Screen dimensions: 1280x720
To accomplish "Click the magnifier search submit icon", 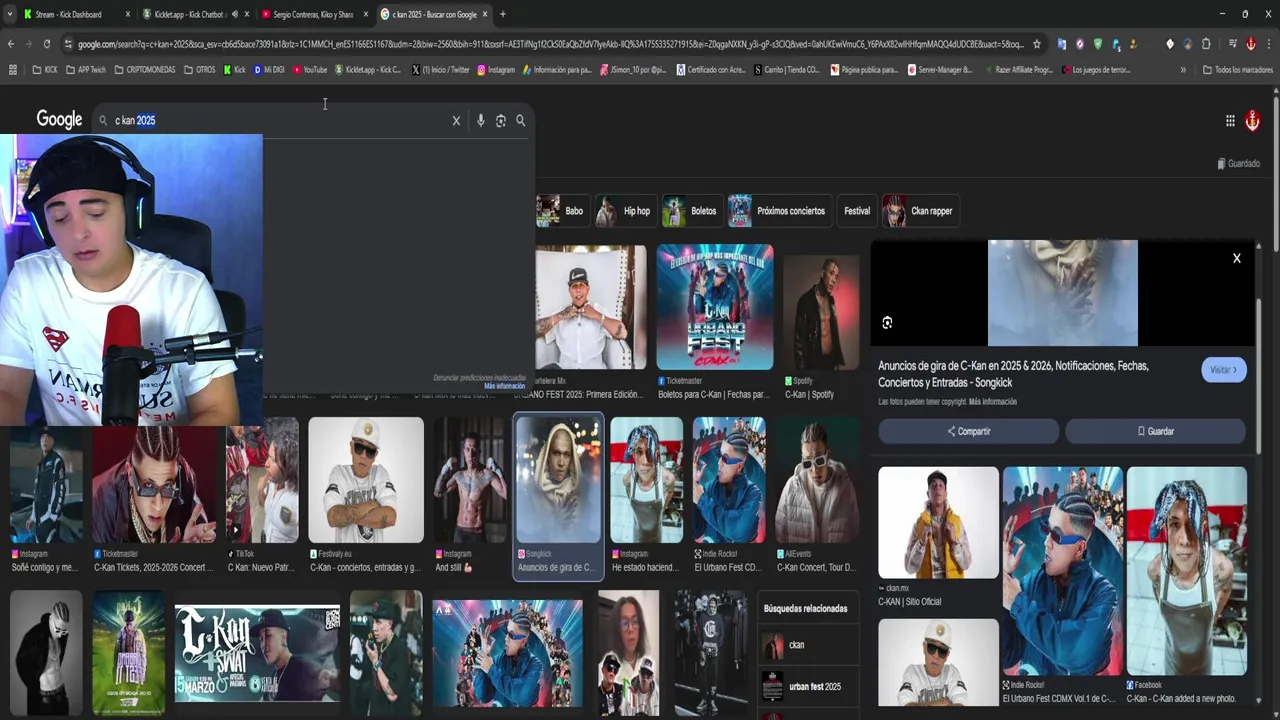I will [x=520, y=120].
